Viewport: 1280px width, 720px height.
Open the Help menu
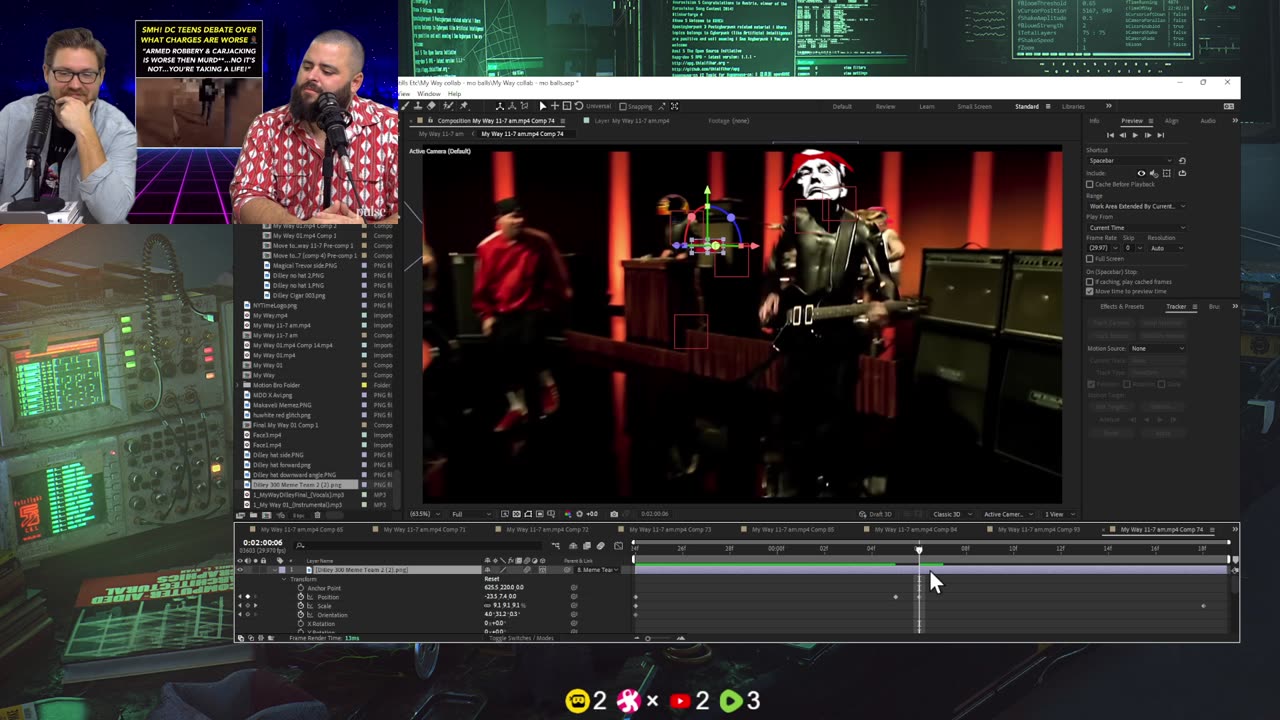click(454, 94)
